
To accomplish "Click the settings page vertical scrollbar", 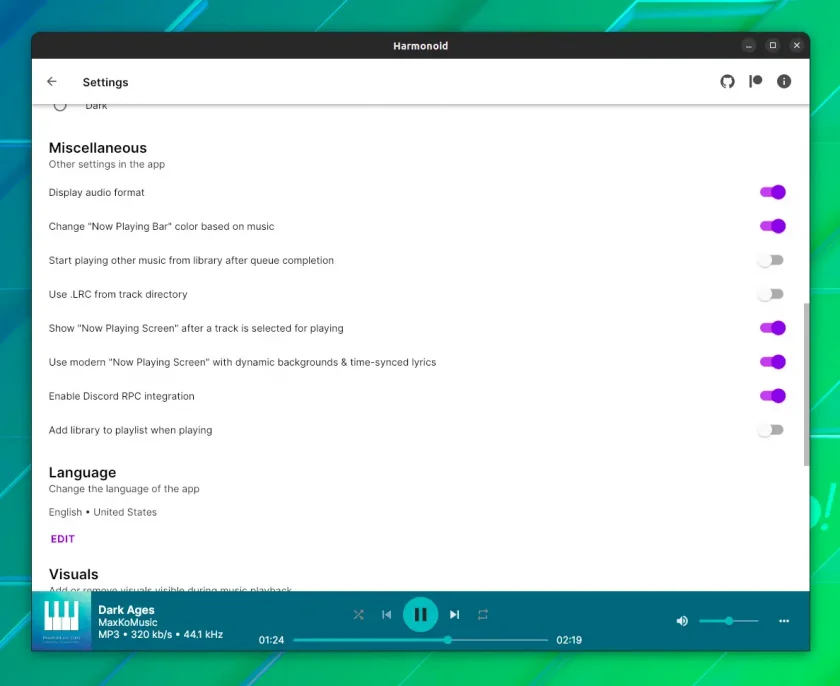I will (806, 385).
